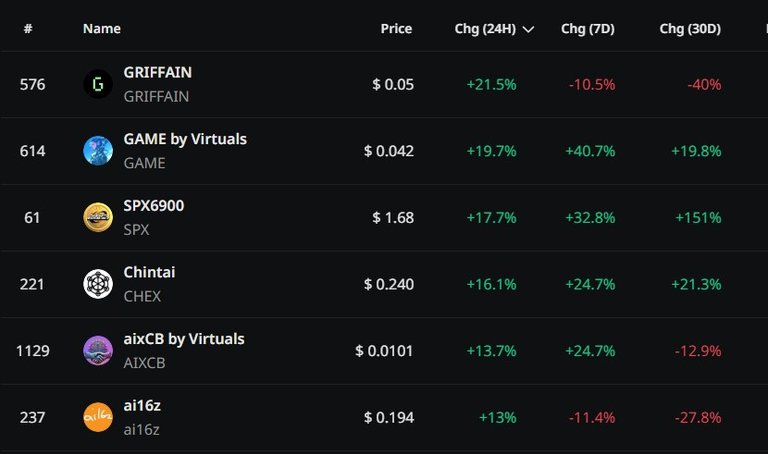Open the aixCB by Virtuals coin icon
The width and height of the screenshot is (768, 454).
pyautogui.click(x=98, y=351)
